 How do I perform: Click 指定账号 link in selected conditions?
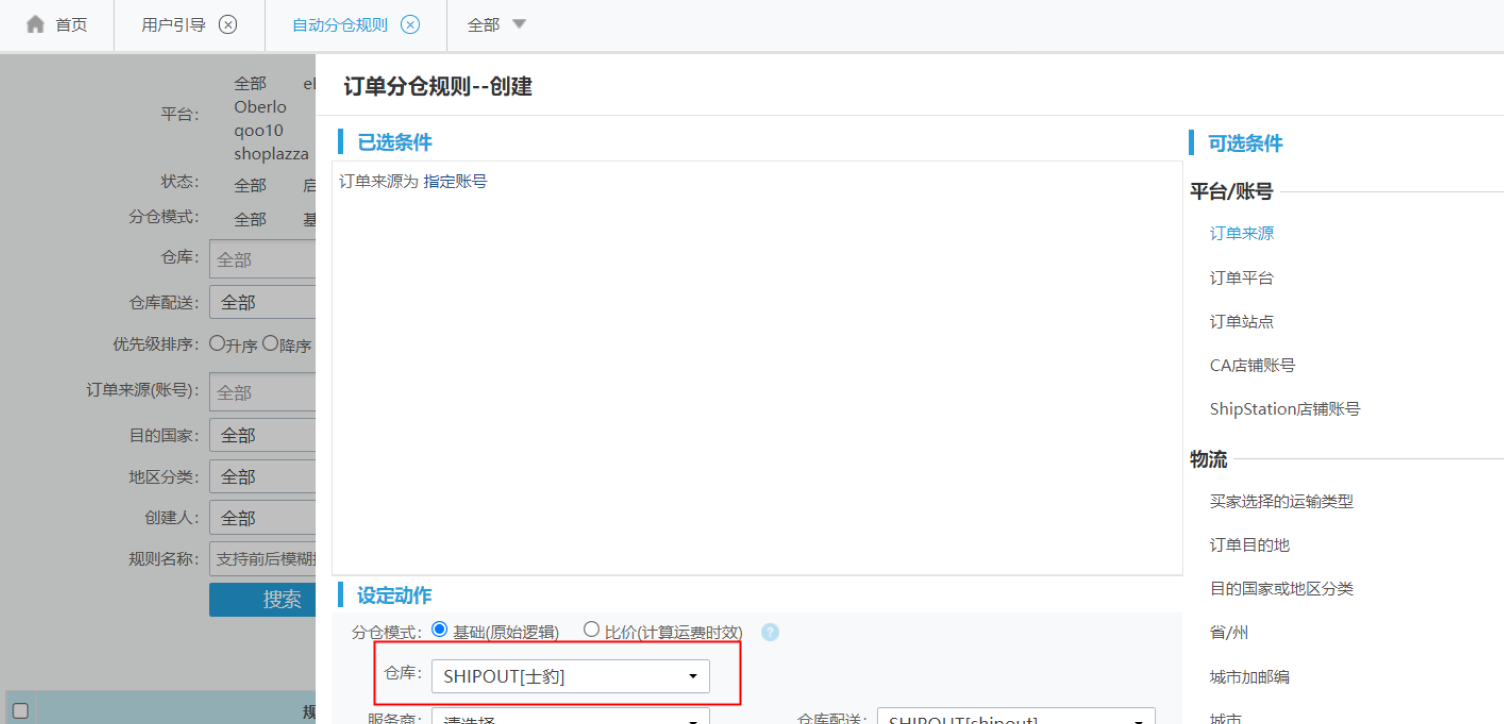pyautogui.click(x=455, y=182)
